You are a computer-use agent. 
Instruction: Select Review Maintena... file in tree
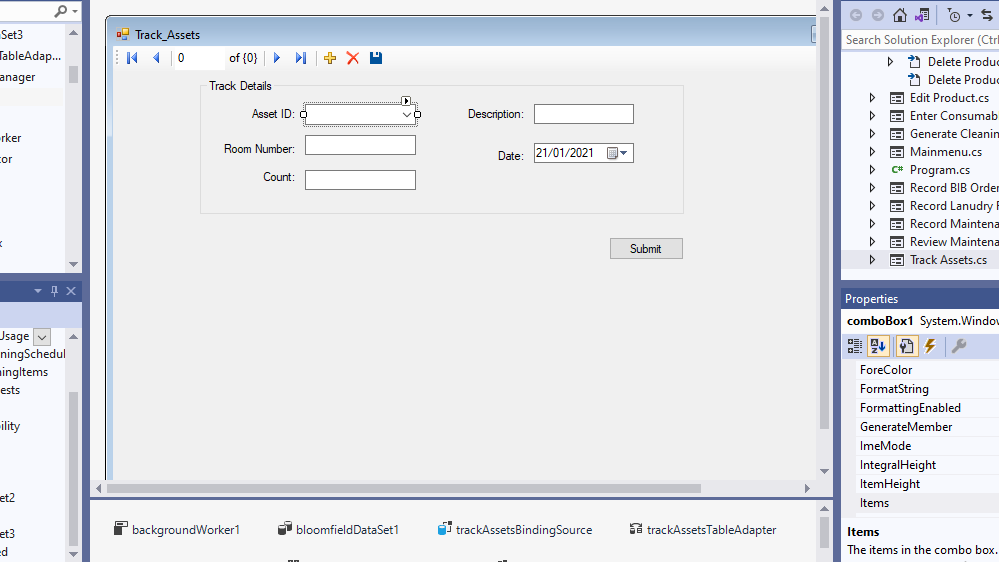coord(954,241)
